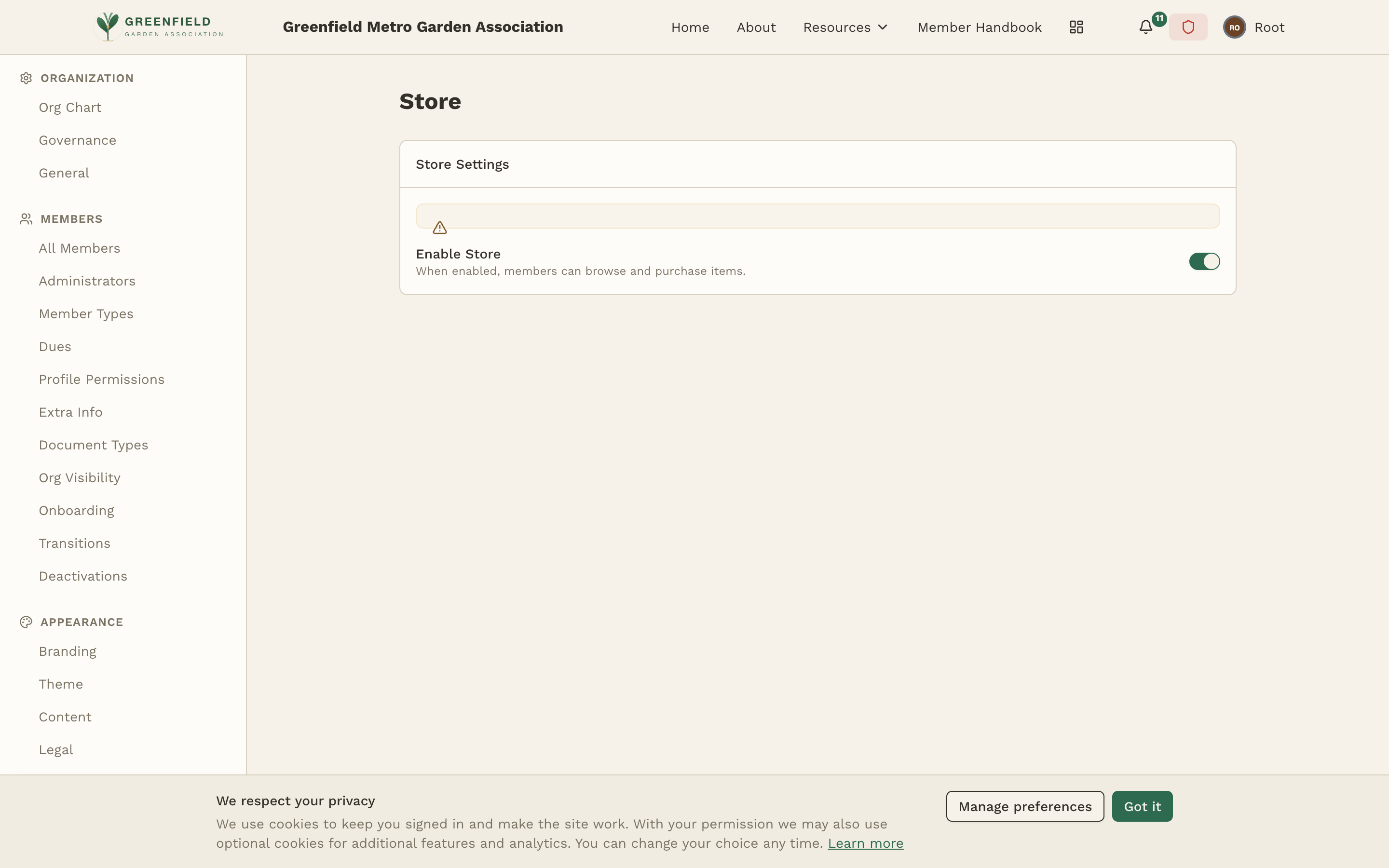Select Extra Info in the sidebar

pos(70,412)
